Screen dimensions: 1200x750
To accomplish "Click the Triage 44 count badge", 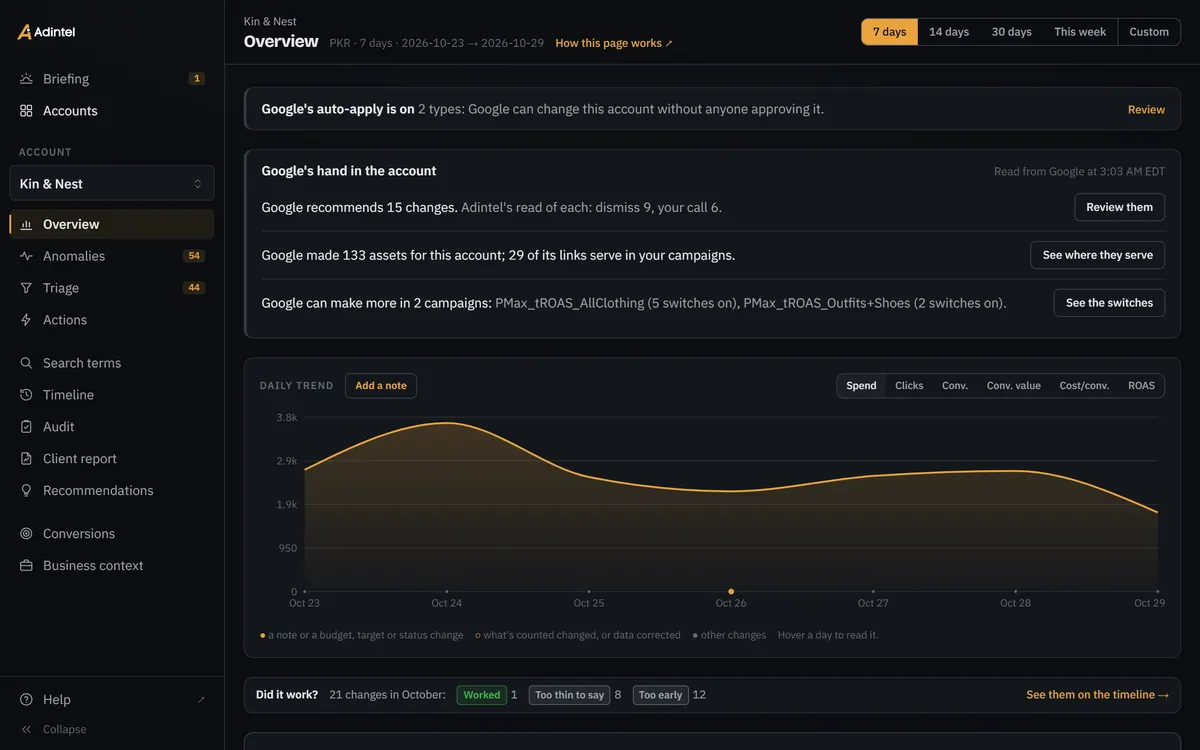I will tap(194, 288).
